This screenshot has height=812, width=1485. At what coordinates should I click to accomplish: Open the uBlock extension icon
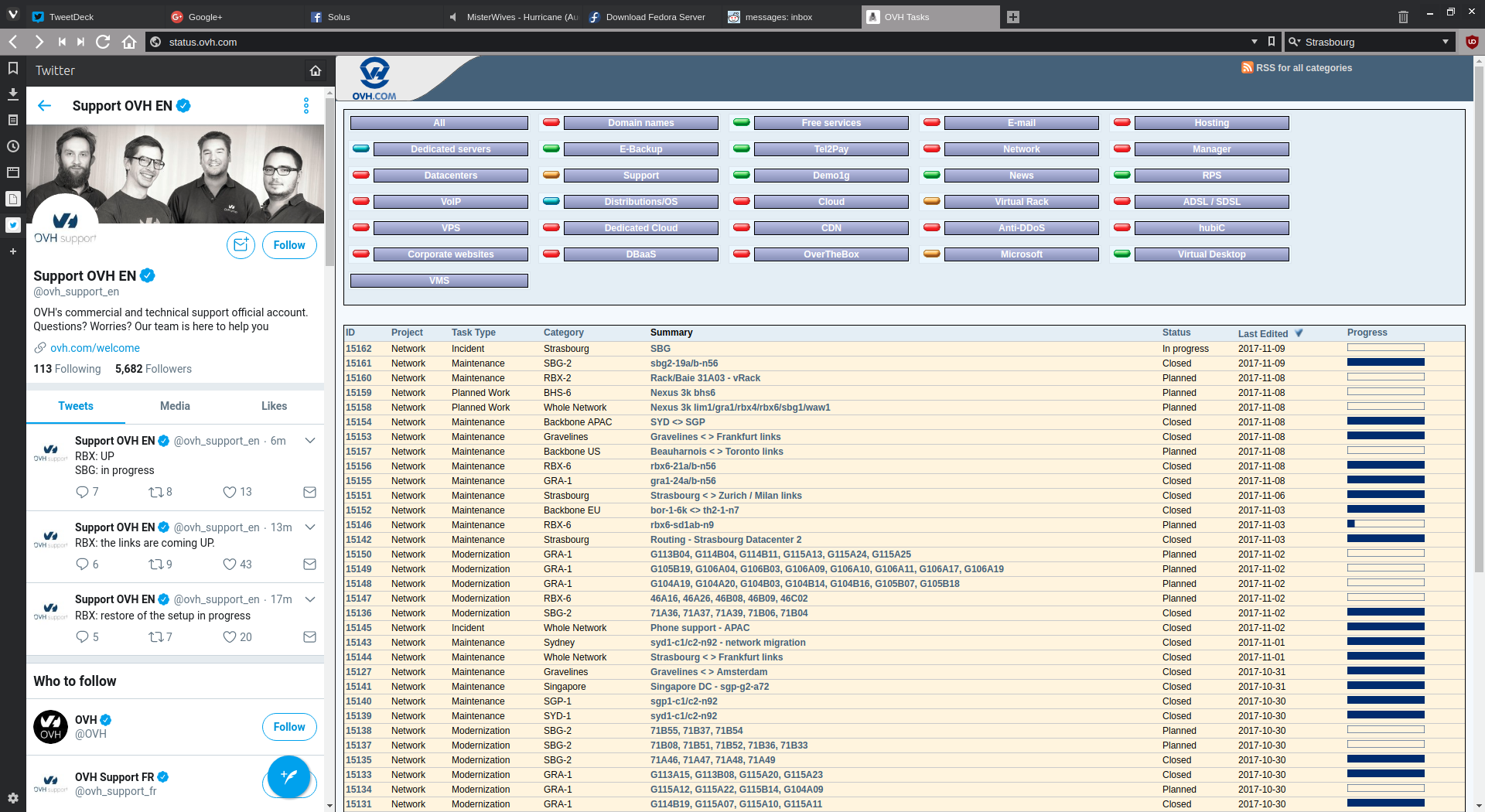pyautogui.click(x=1472, y=42)
